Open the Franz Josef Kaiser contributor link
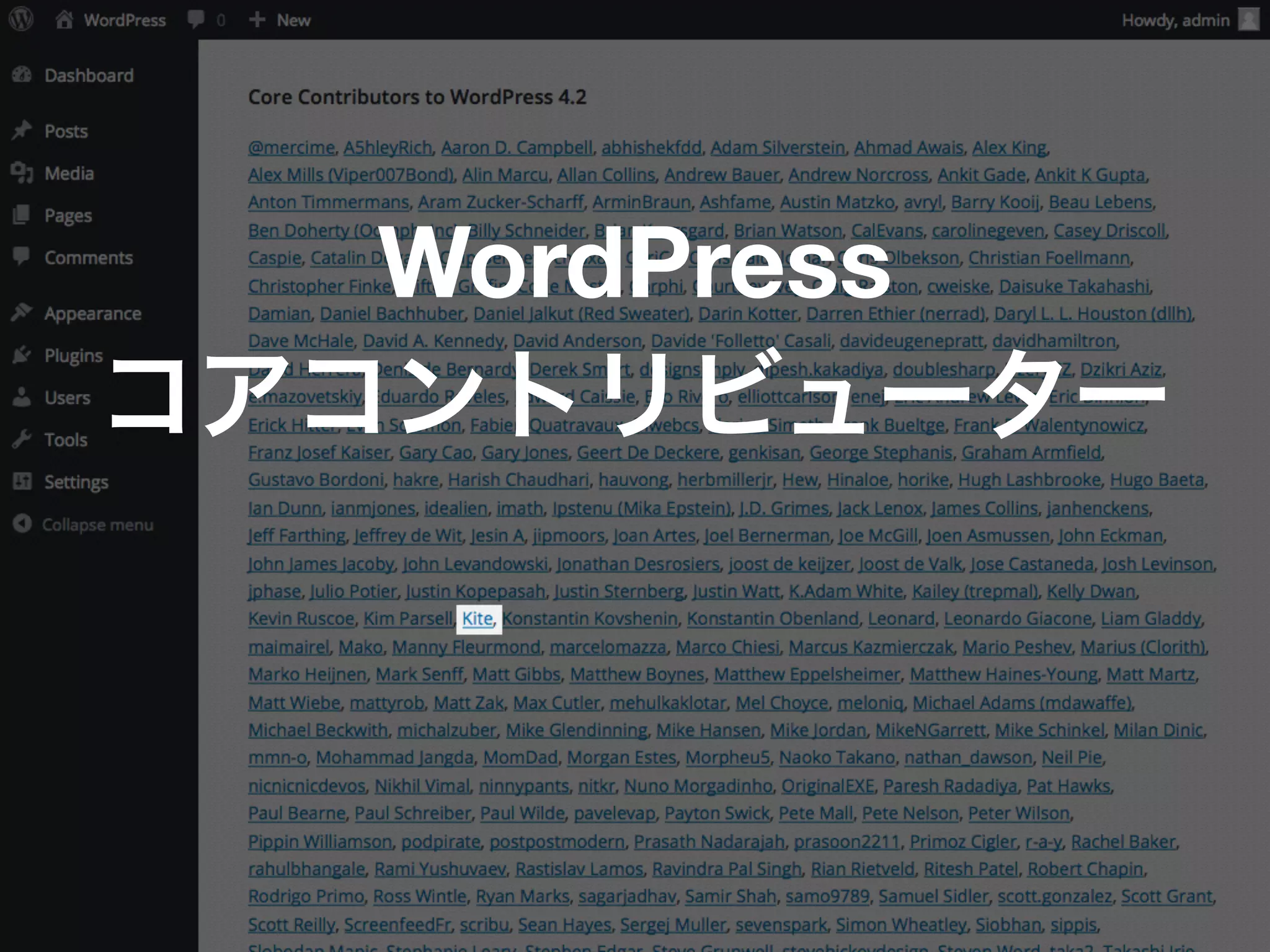The width and height of the screenshot is (1270, 952). tap(319, 452)
